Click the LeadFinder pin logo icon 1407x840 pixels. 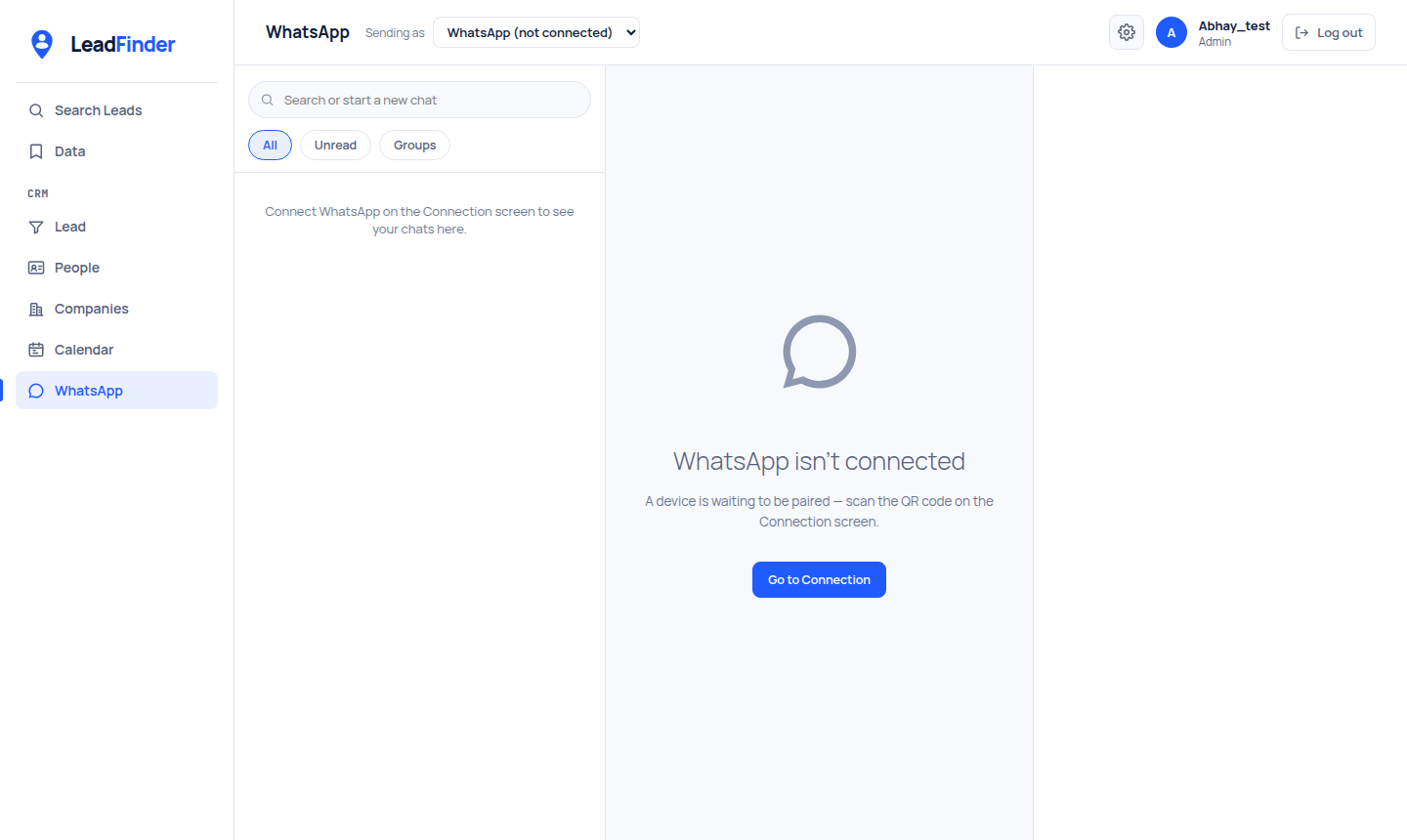(42, 44)
